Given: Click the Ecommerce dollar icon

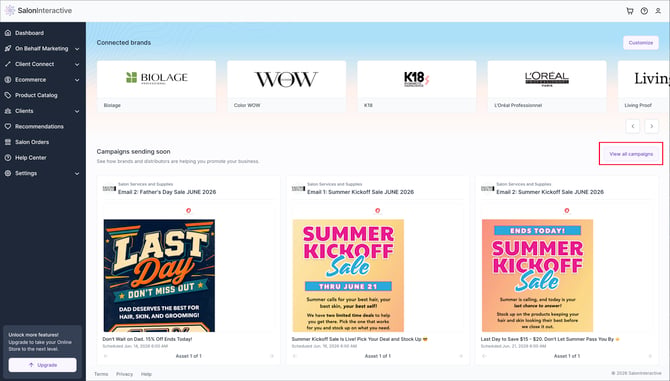Looking at the screenshot, I should [x=8, y=80].
